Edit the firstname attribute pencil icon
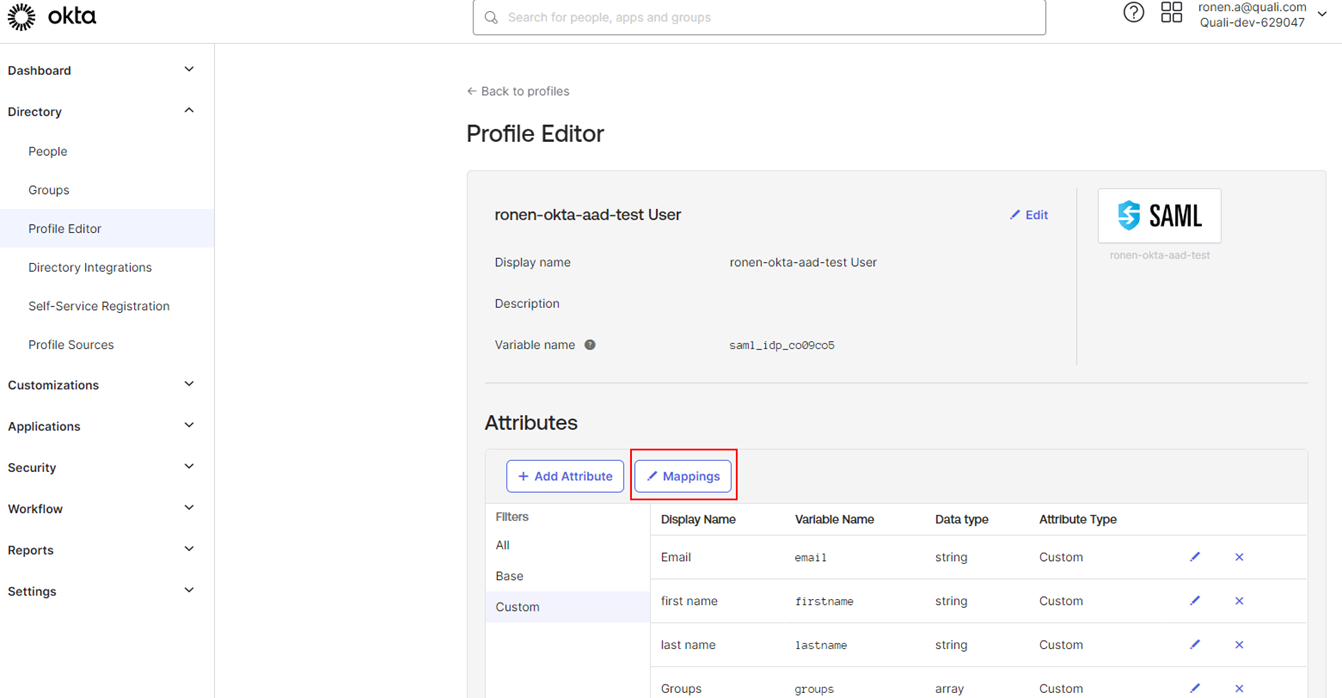Image resolution: width=1342 pixels, height=698 pixels. (x=1195, y=600)
